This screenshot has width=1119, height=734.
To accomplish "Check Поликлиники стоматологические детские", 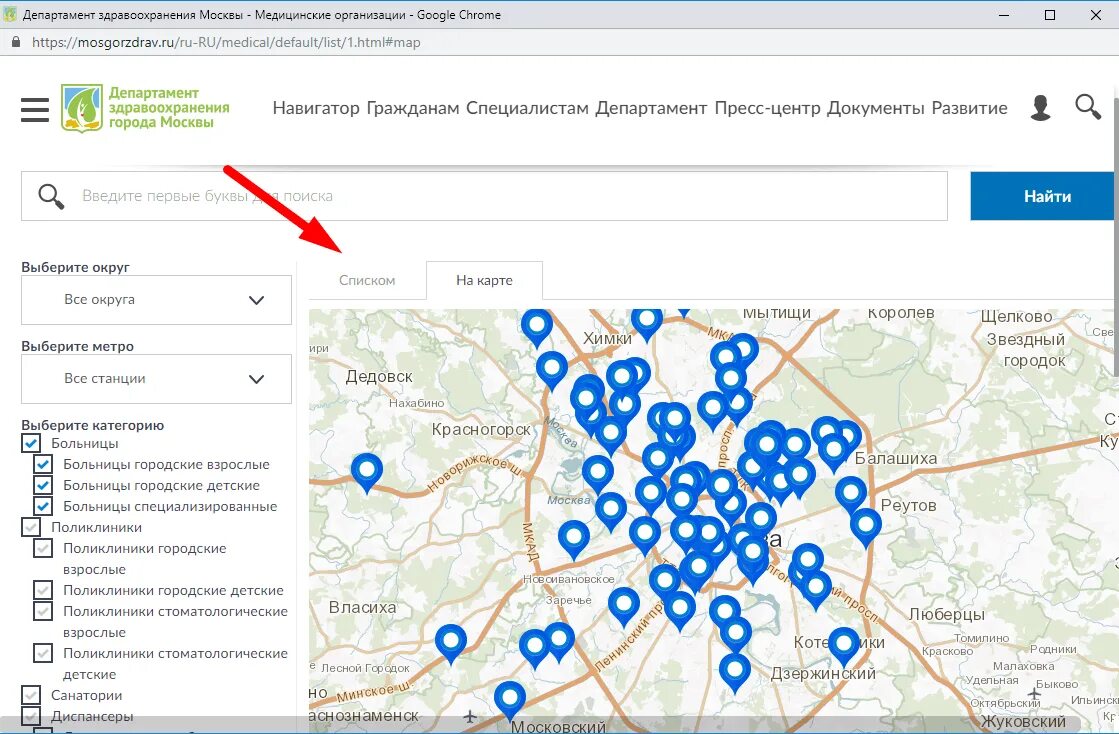I will [43, 653].
